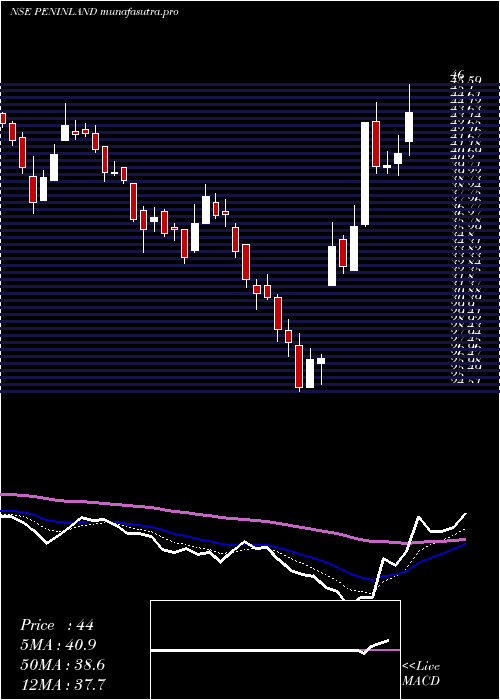500x700 pixels.
Task: Click the tallest white candlestick body
Action: point(365,173)
